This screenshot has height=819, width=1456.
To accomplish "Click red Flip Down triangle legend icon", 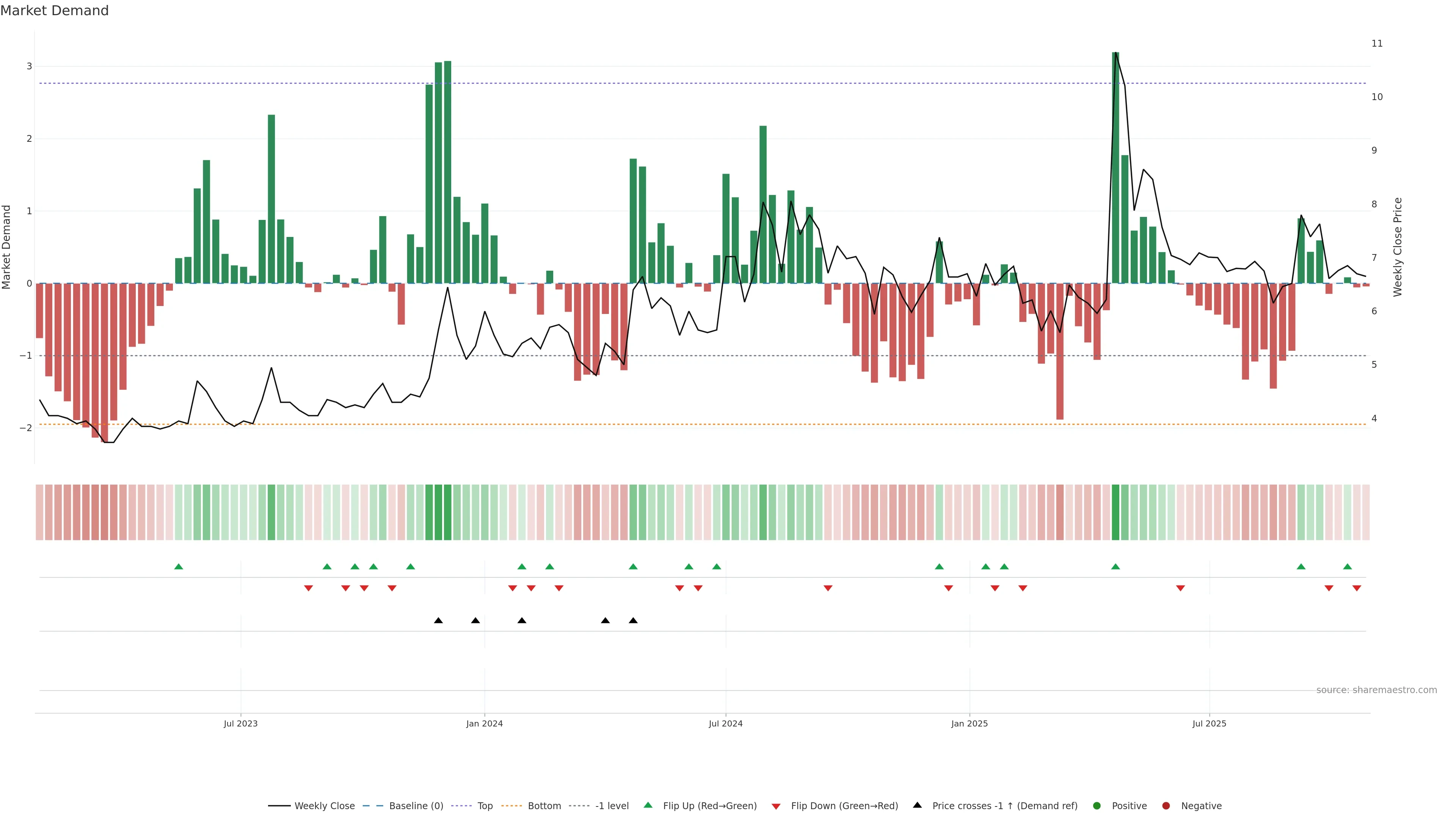I will point(776,806).
